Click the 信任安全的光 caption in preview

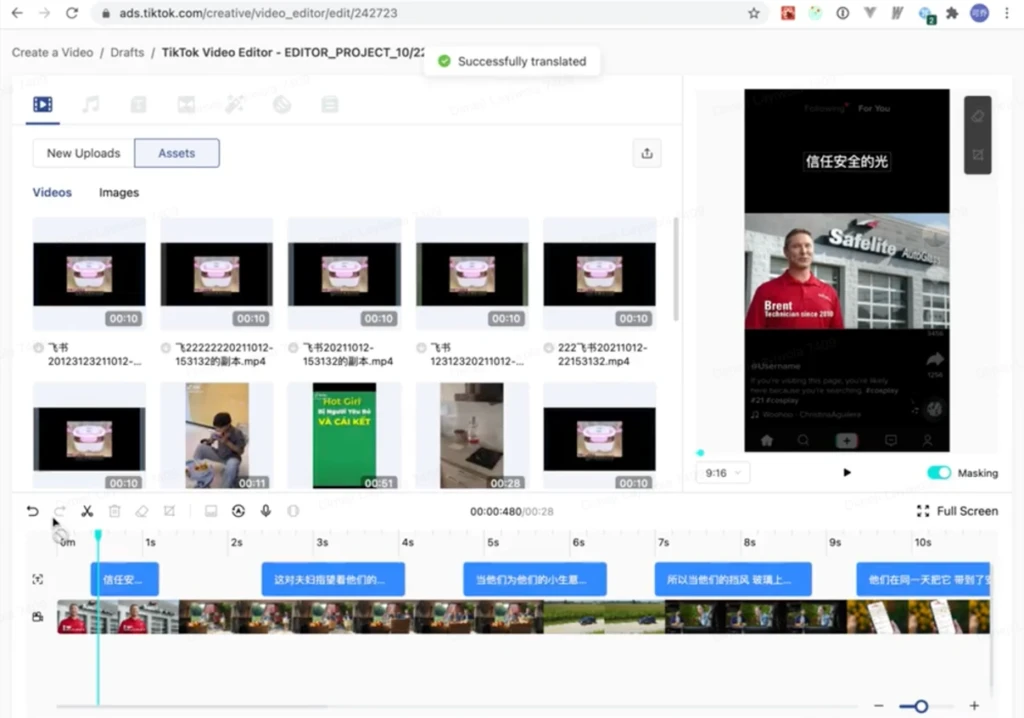pyautogui.click(x=846, y=161)
